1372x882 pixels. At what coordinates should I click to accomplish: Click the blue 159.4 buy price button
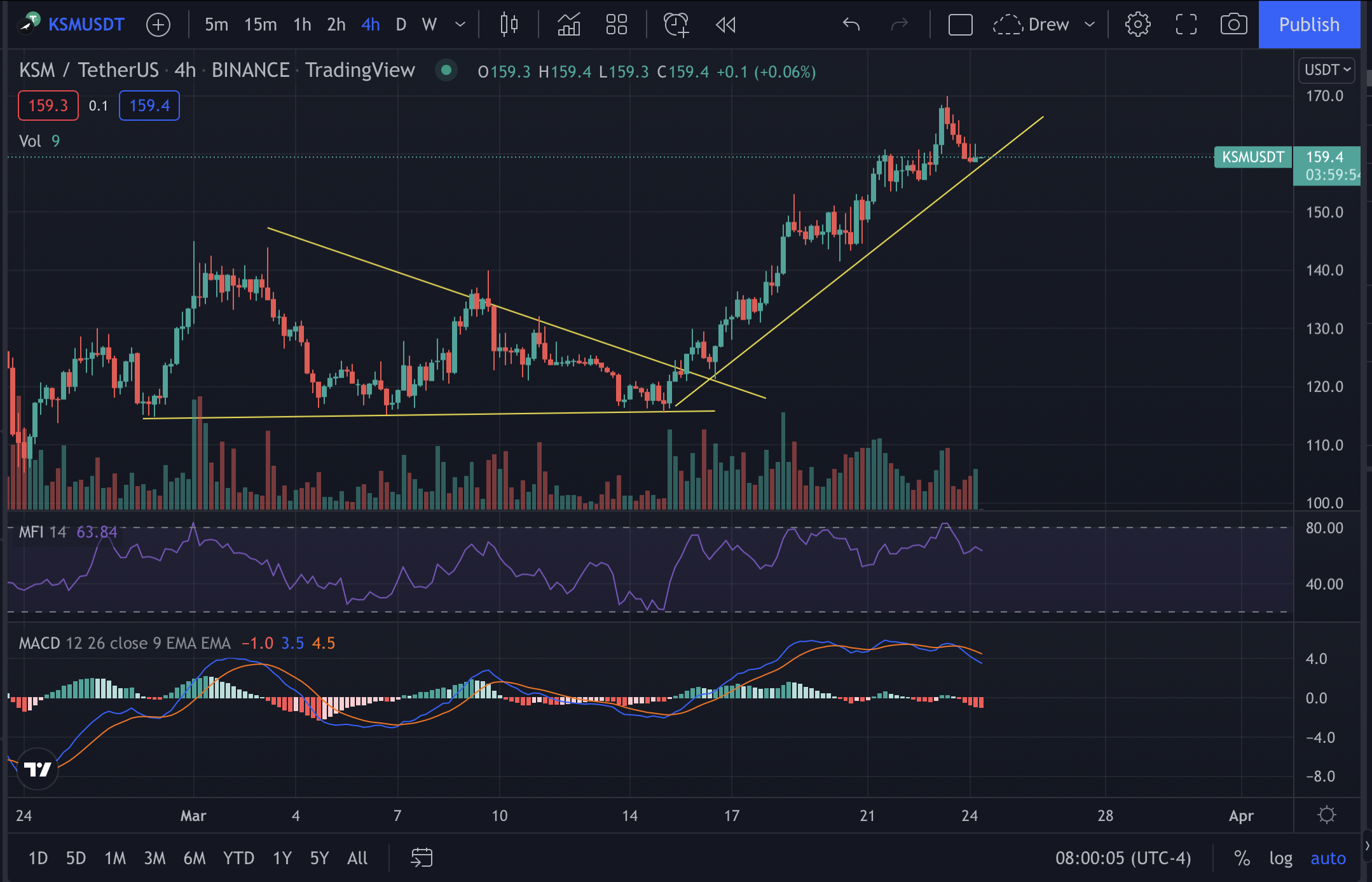(x=149, y=105)
